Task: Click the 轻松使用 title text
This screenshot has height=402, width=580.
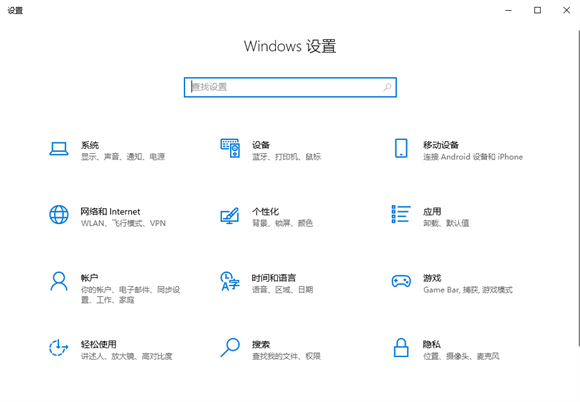Action: click(99, 344)
